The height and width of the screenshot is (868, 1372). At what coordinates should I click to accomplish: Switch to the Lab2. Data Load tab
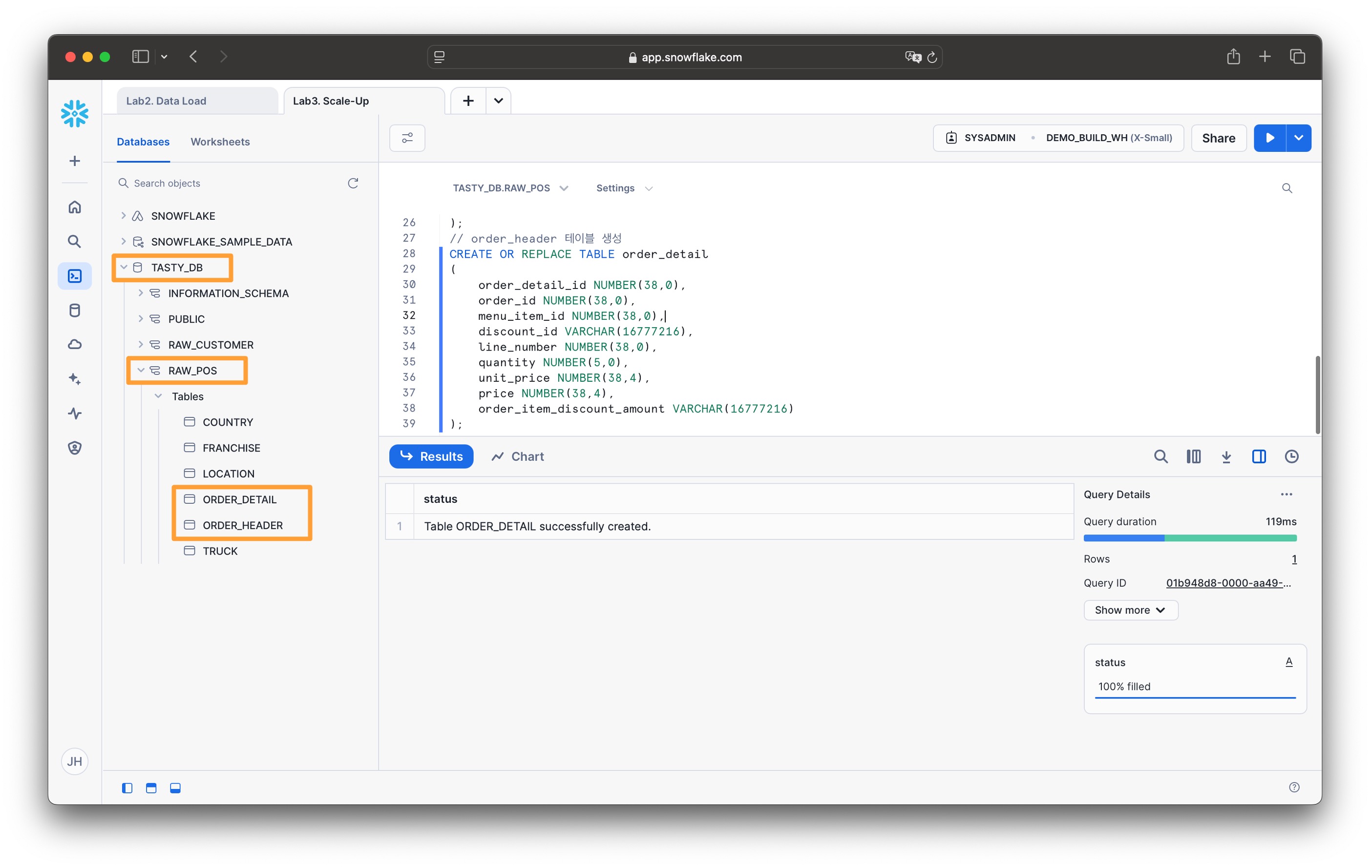tap(167, 101)
